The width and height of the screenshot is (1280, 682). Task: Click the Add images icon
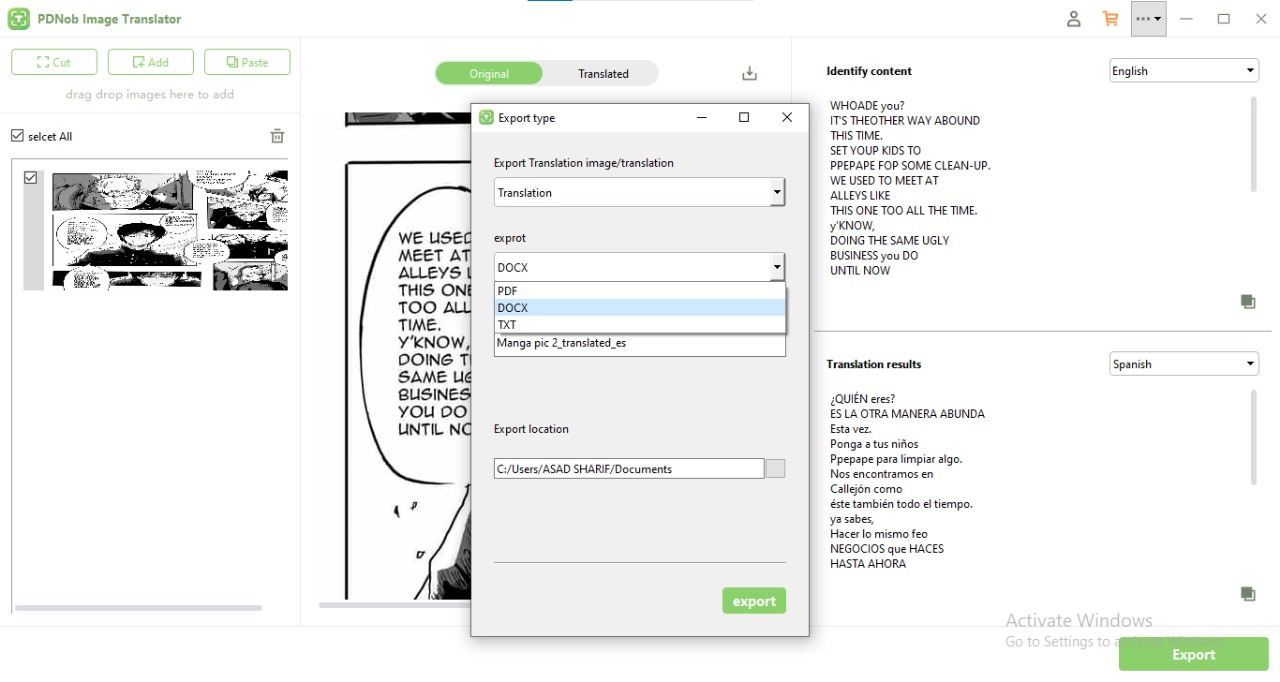tap(150, 61)
